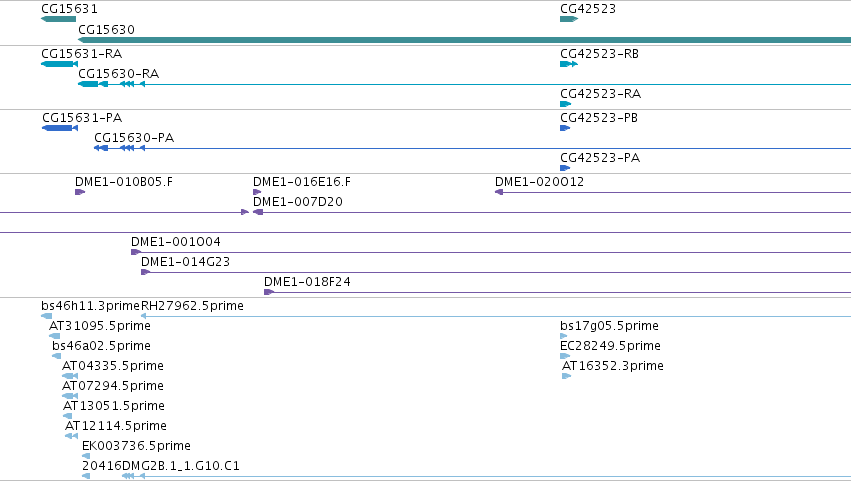This screenshot has height=481, width=851.
Task: Click the bs46a02.5prime label
Action: pyautogui.click(x=101, y=346)
